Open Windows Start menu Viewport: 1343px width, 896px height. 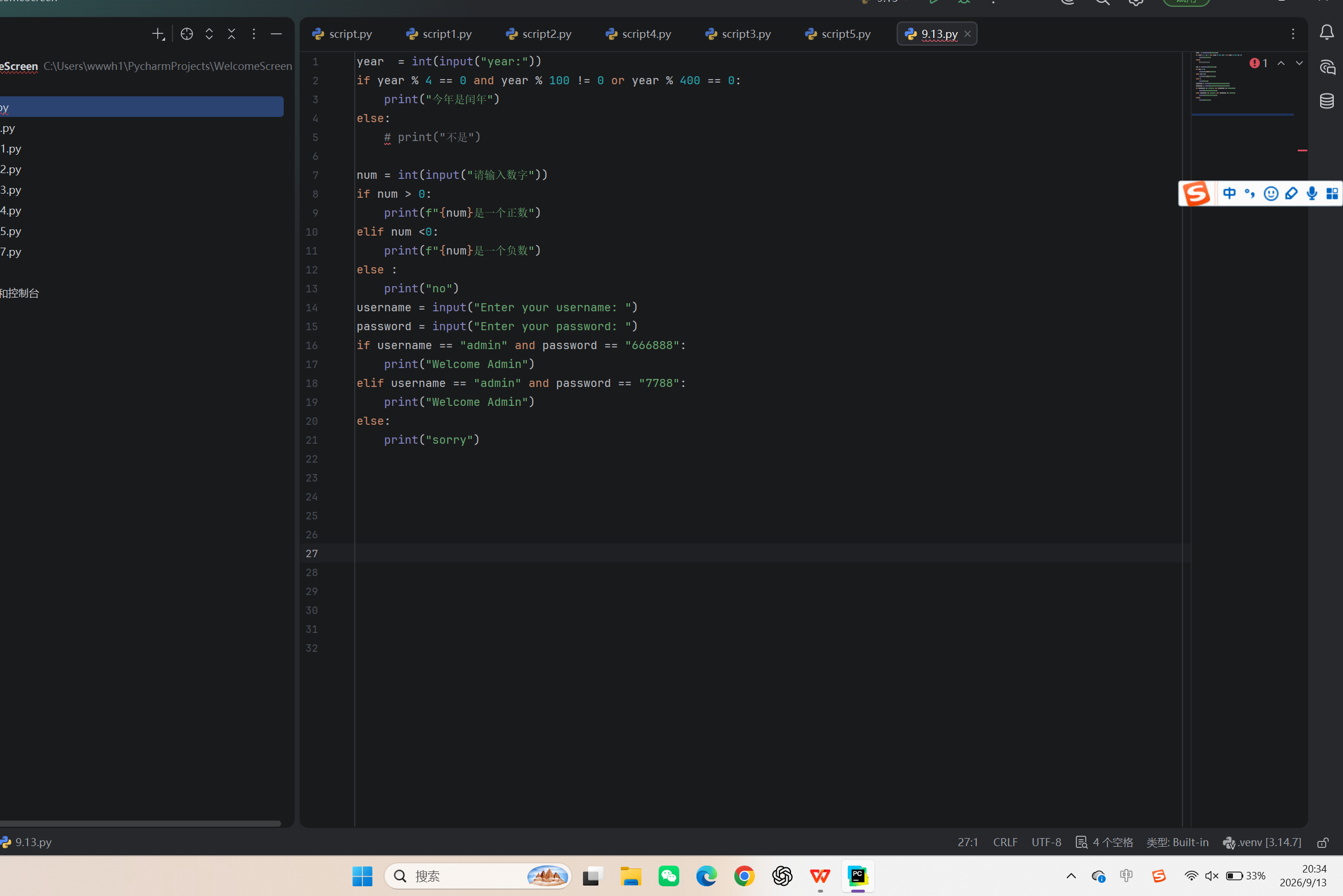point(362,876)
